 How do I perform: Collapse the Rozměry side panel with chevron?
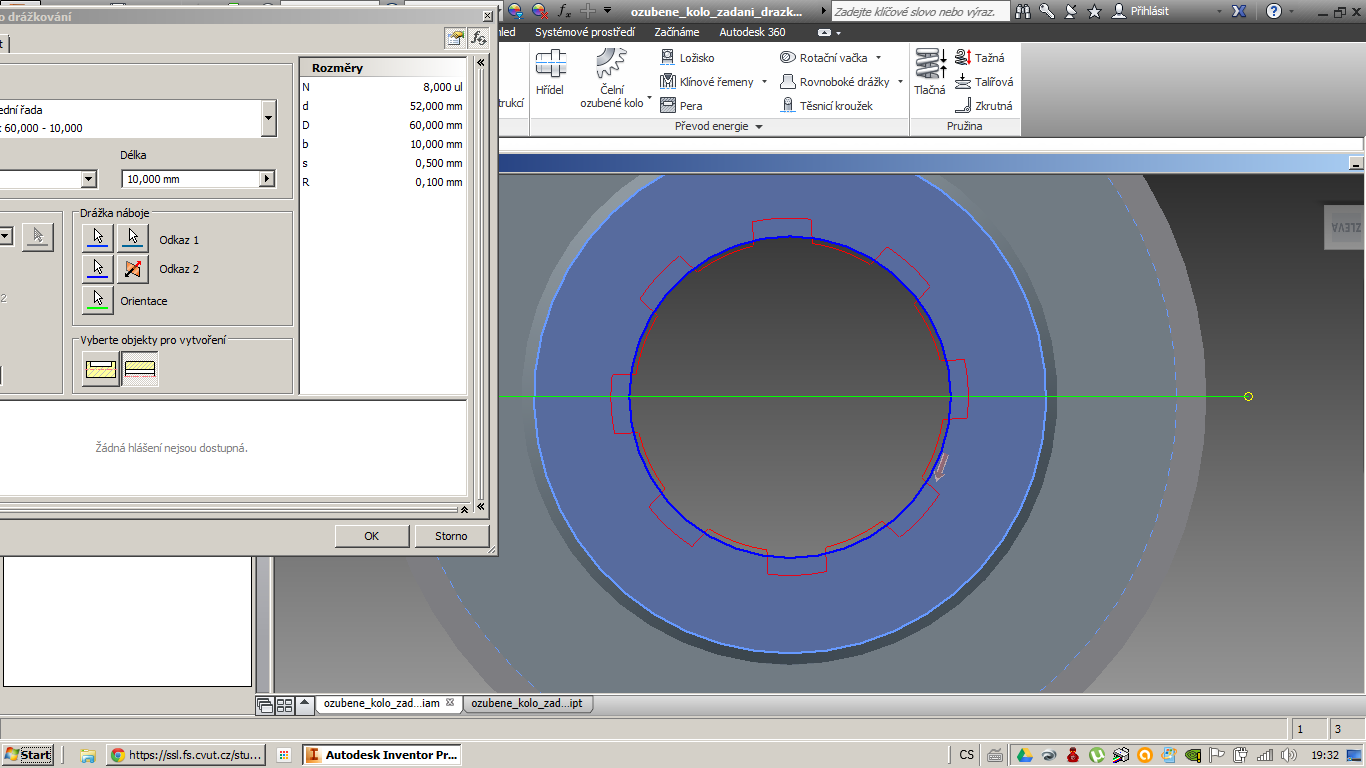pyautogui.click(x=481, y=63)
